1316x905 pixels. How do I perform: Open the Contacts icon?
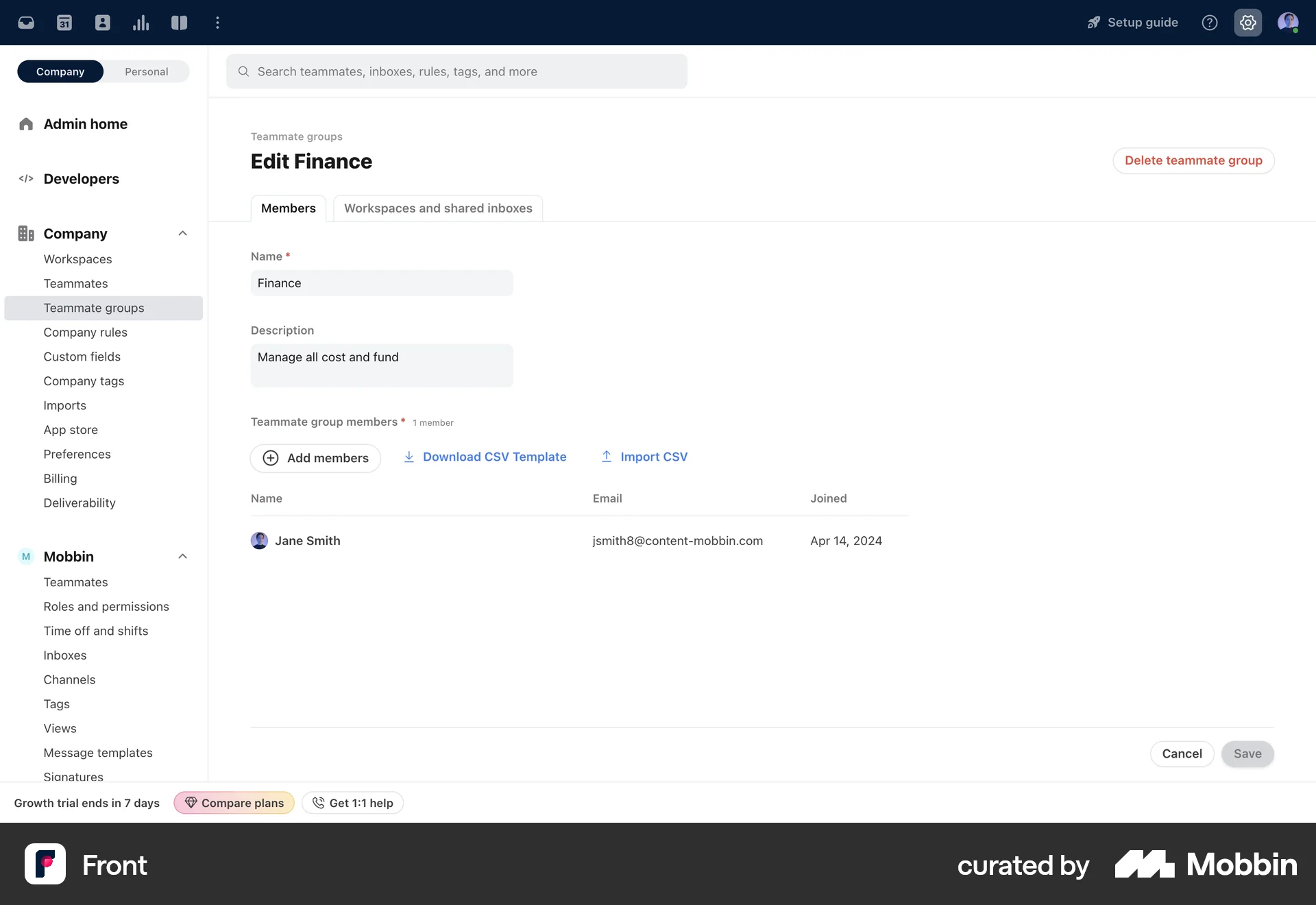(x=102, y=22)
